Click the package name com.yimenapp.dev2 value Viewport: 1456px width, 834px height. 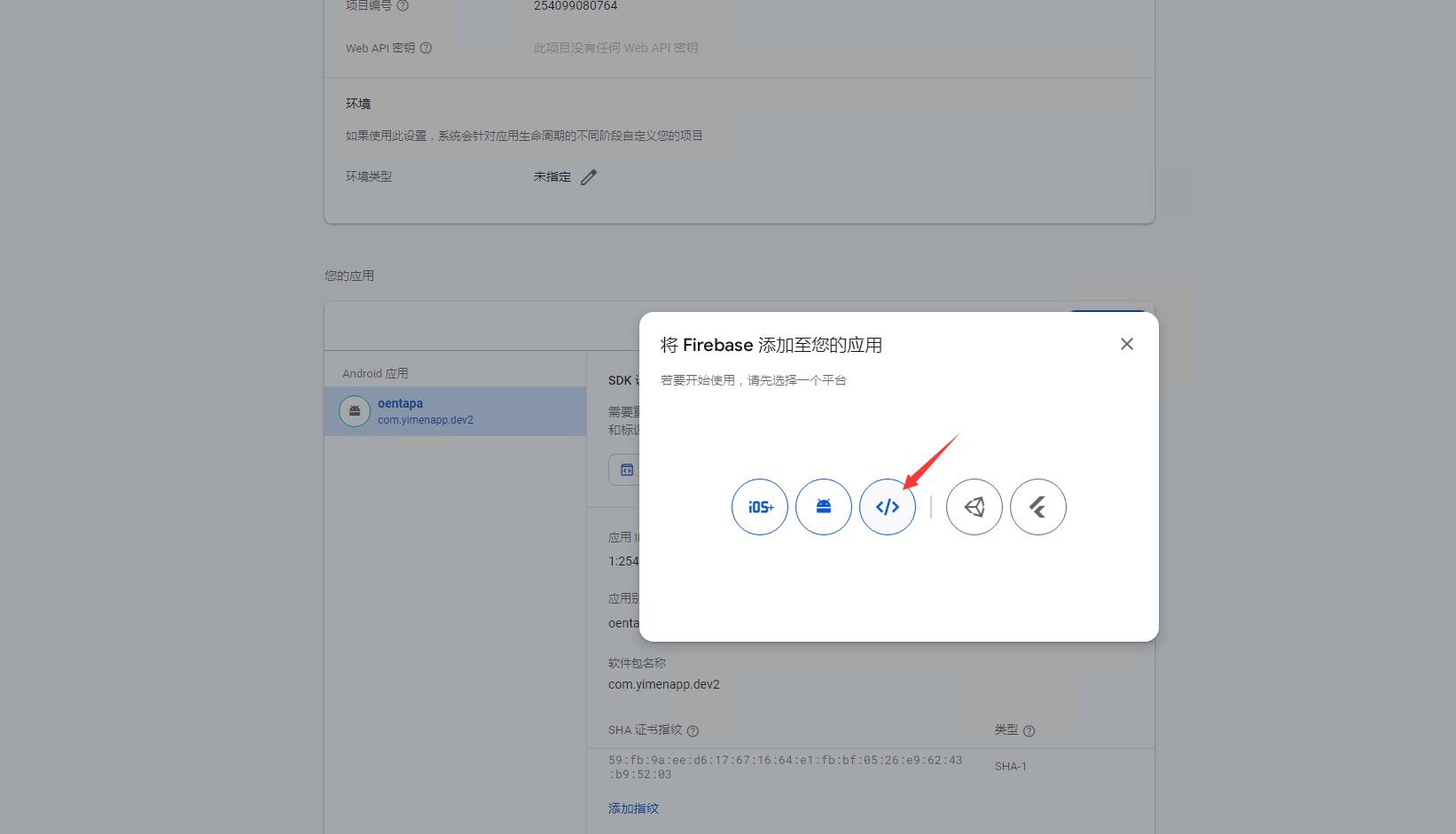click(x=664, y=684)
